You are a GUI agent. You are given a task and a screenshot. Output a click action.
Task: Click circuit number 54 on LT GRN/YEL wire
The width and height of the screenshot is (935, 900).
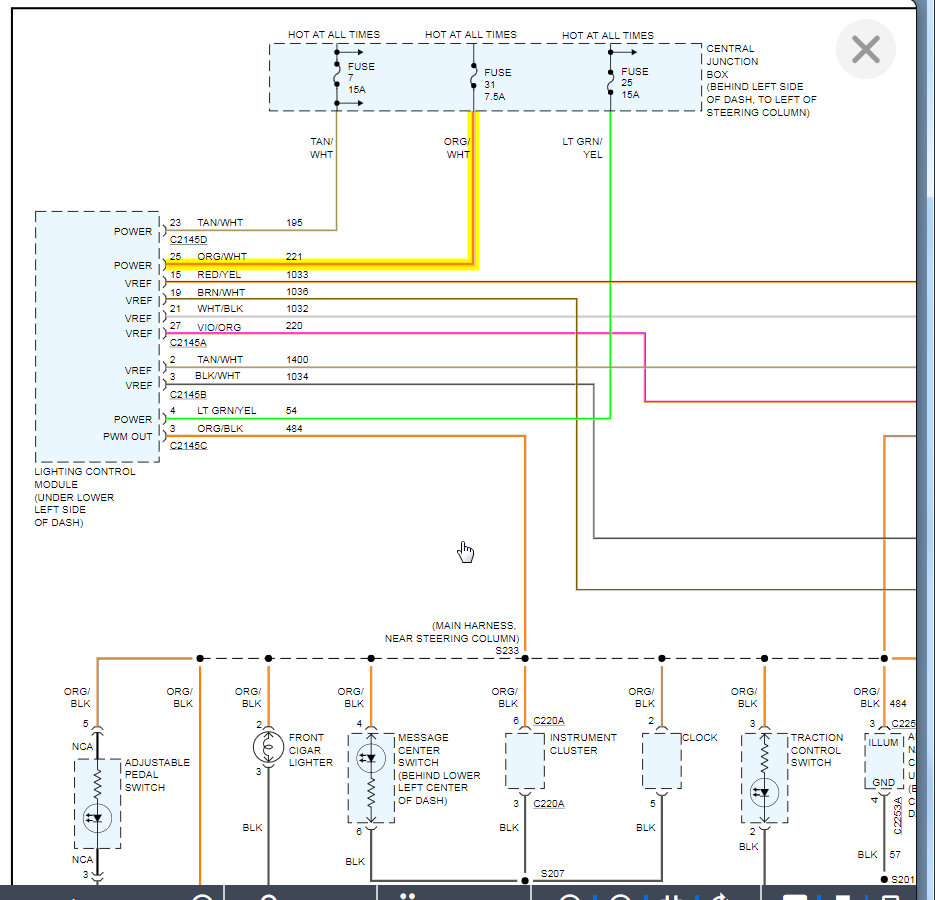click(291, 410)
